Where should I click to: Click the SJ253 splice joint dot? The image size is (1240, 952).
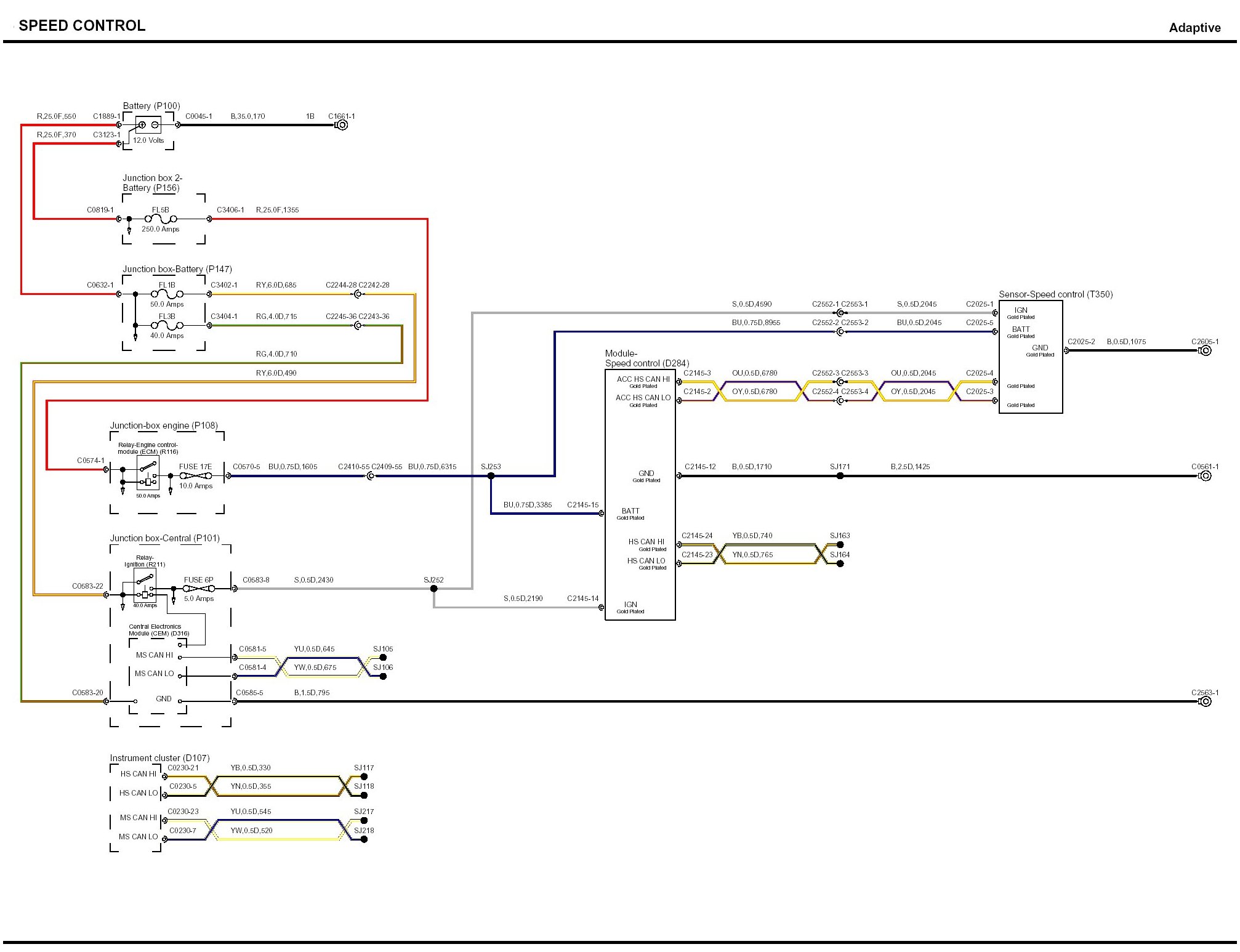tap(491, 476)
